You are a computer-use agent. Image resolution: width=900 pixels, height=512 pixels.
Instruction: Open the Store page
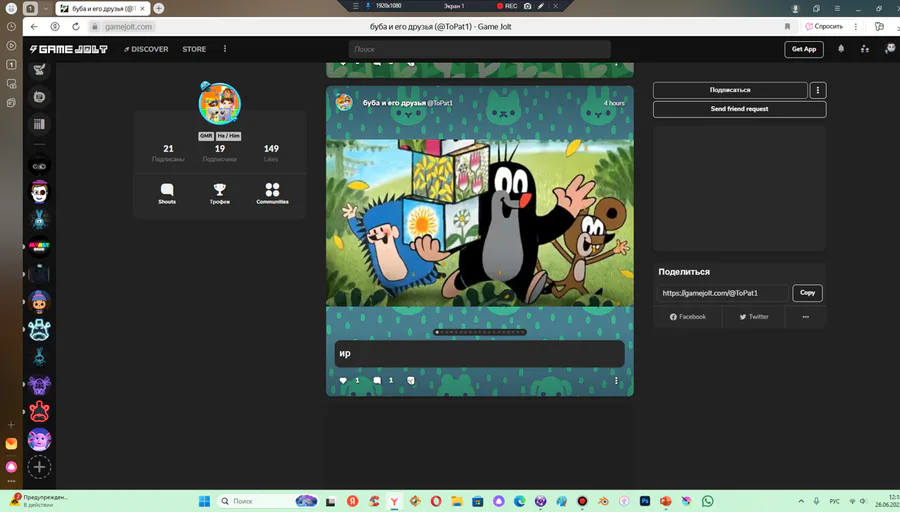click(194, 49)
